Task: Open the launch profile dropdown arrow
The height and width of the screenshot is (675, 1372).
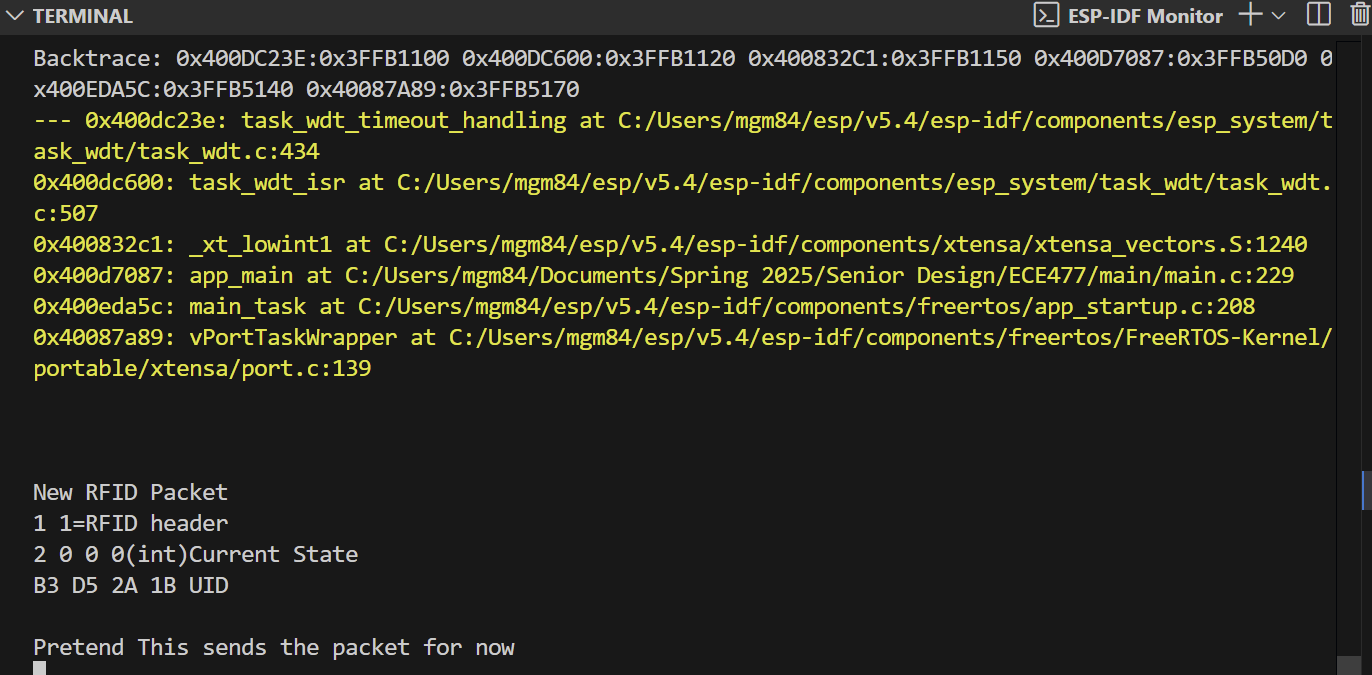Action: (x=1279, y=15)
